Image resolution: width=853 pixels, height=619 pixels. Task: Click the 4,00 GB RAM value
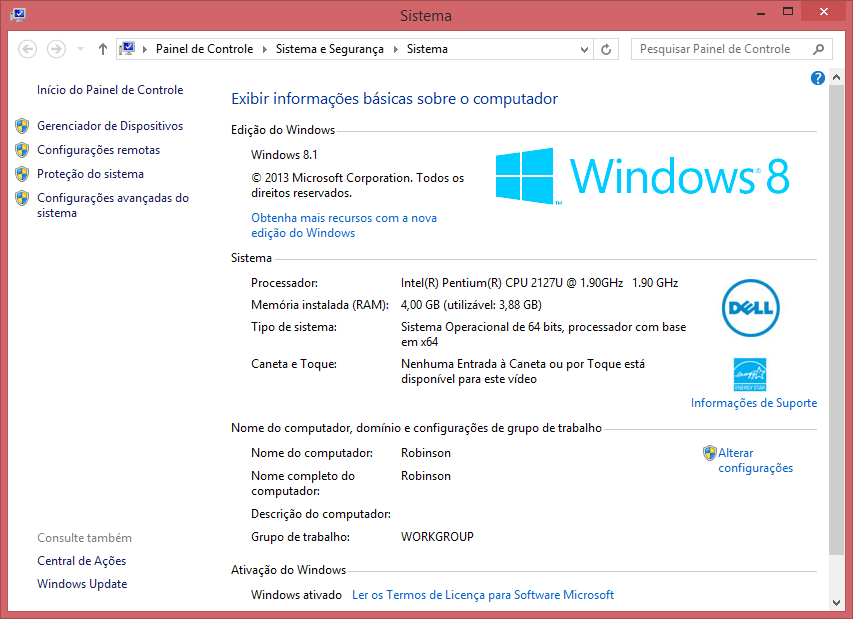471,305
